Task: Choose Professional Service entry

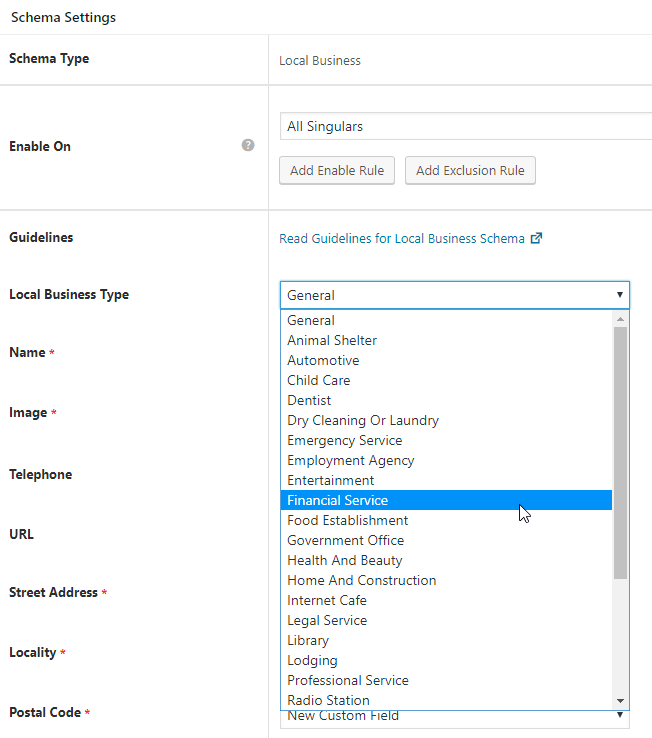Action: coord(347,680)
